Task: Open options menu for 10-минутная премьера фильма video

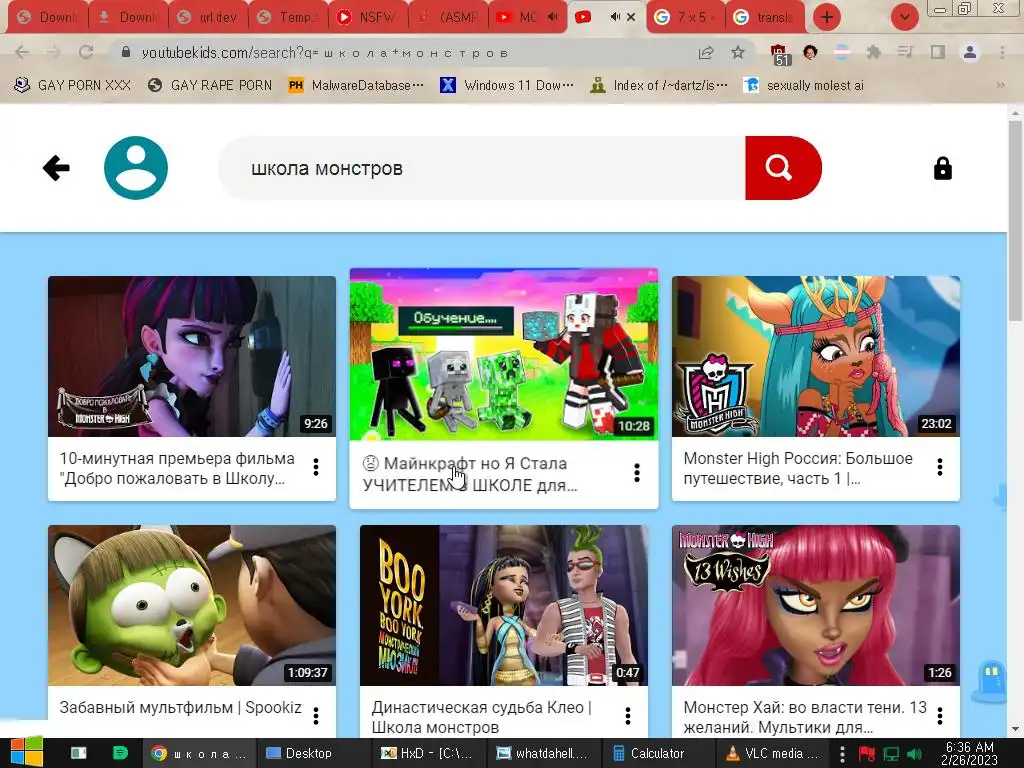Action: pyautogui.click(x=316, y=467)
